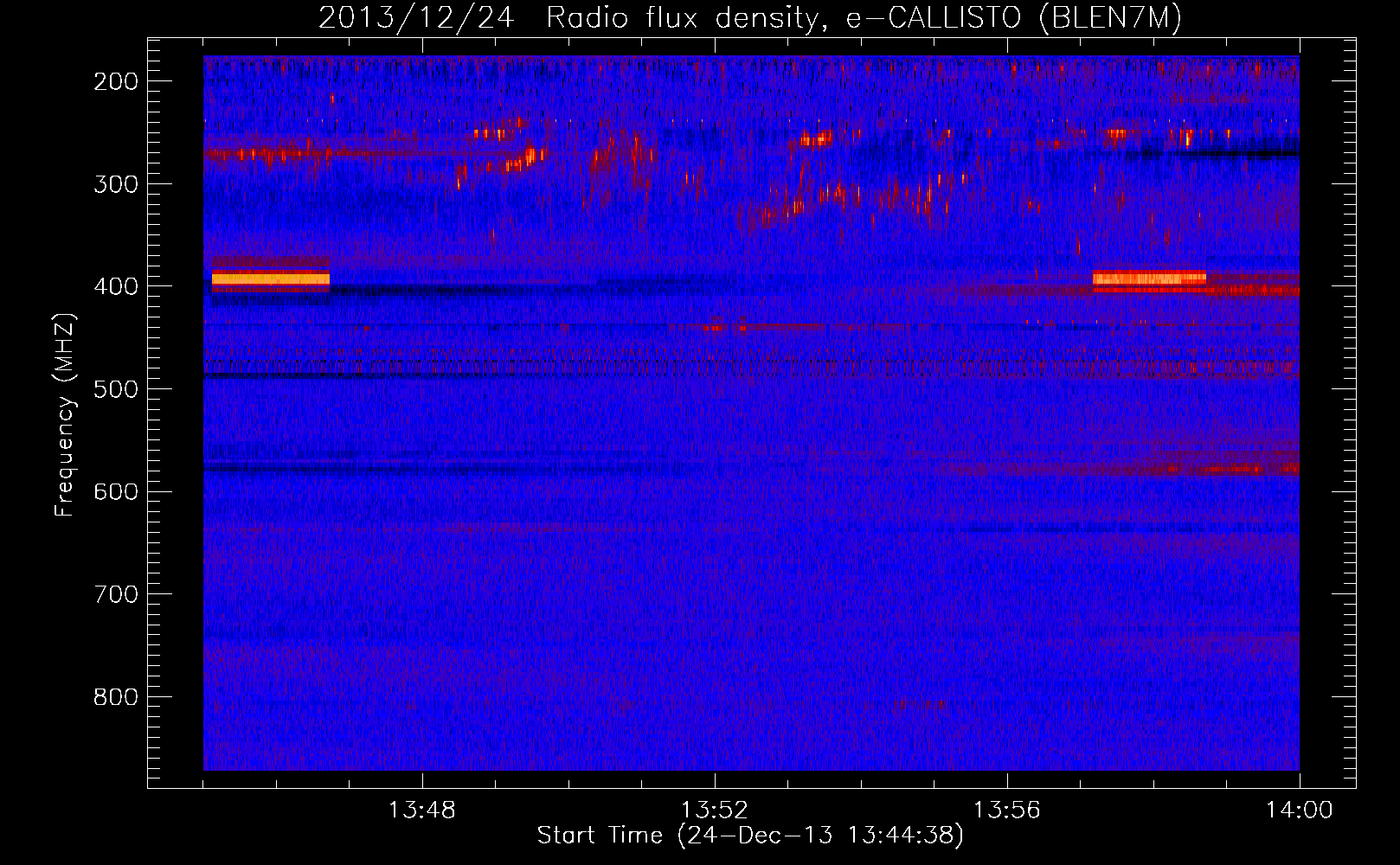Click the 'Frequency (MHZ)' axis label
Viewport: 1400px width, 865px height.
[64, 415]
